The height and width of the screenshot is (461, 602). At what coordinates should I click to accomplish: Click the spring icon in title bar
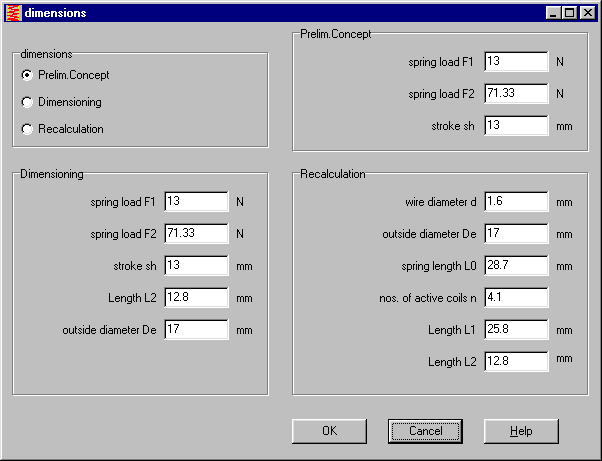[13, 13]
